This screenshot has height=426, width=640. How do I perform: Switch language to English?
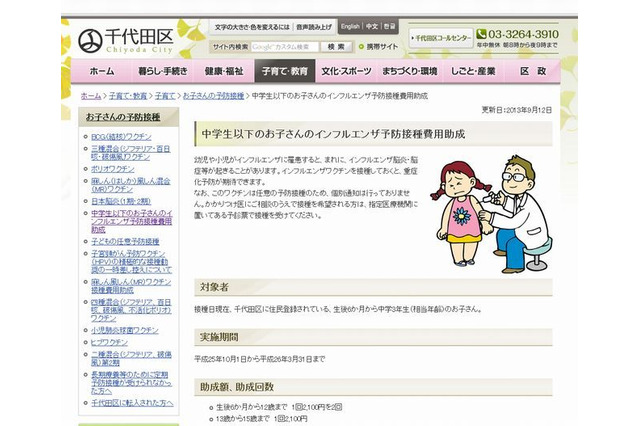[x=350, y=27]
